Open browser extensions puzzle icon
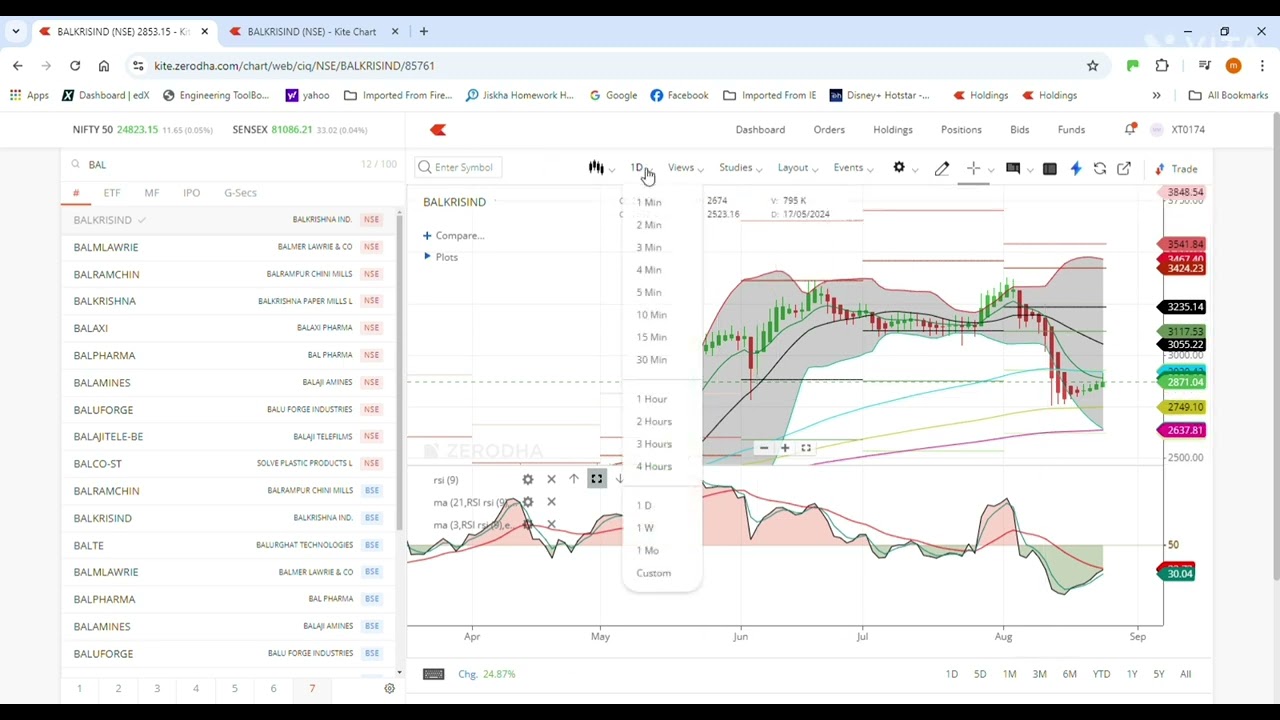 click(1162, 66)
